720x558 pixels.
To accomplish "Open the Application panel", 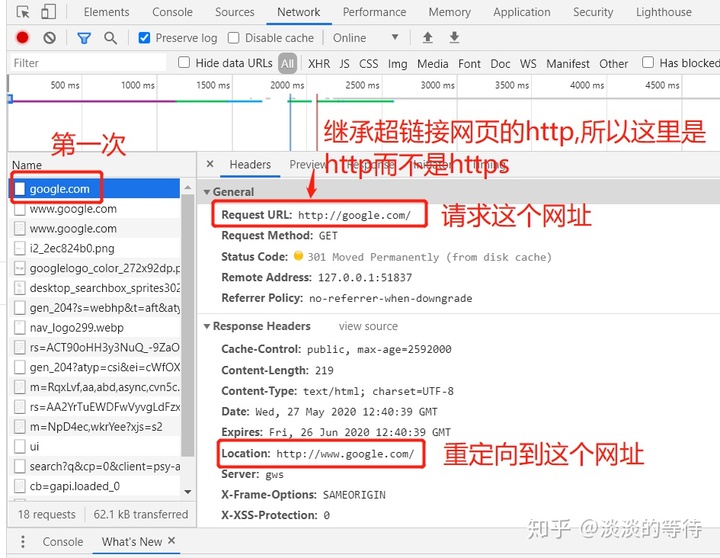I will coord(522,12).
